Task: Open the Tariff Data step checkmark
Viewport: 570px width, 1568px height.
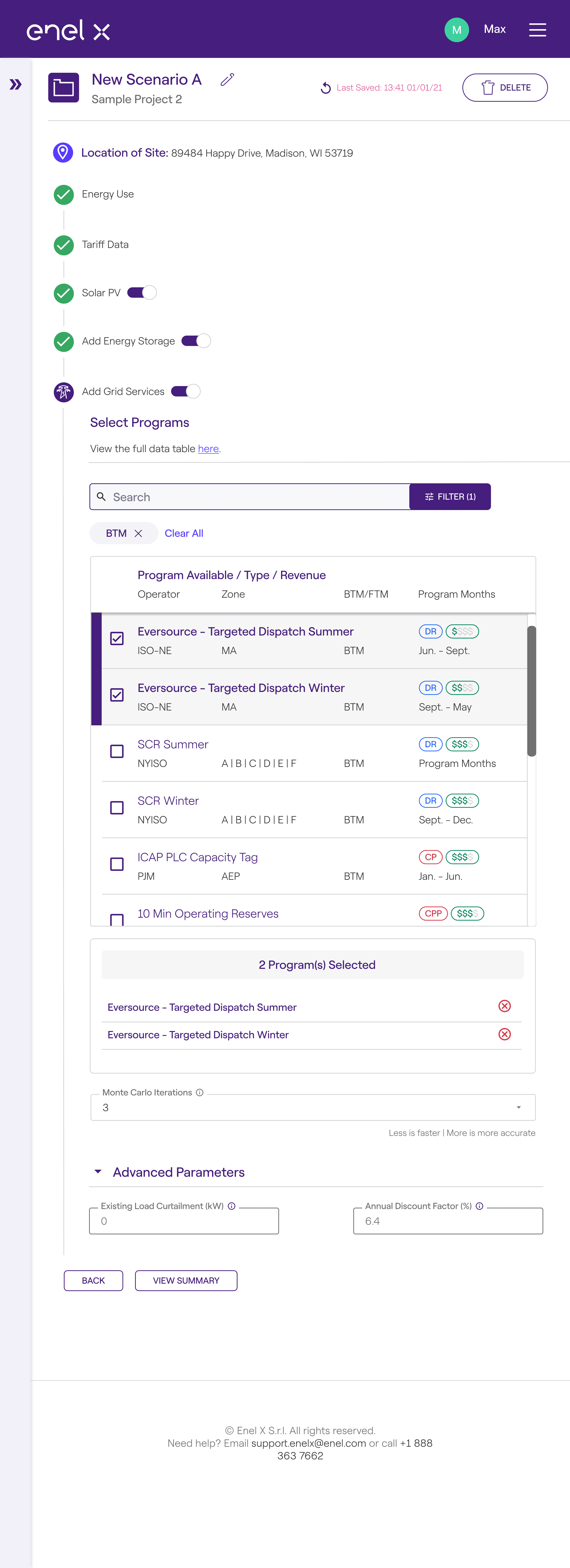Action: click(x=63, y=245)
